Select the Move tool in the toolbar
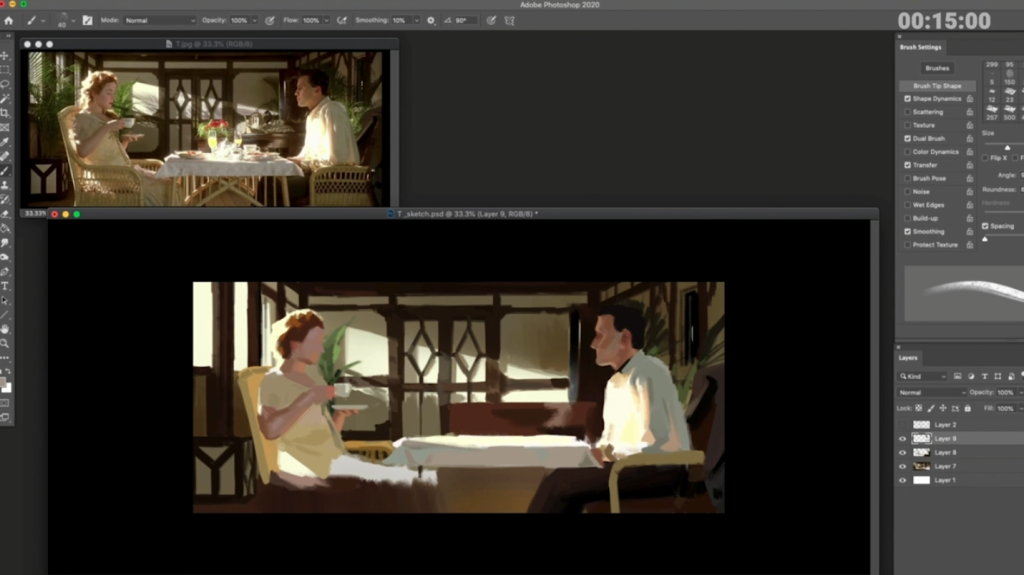 (5, 55)
